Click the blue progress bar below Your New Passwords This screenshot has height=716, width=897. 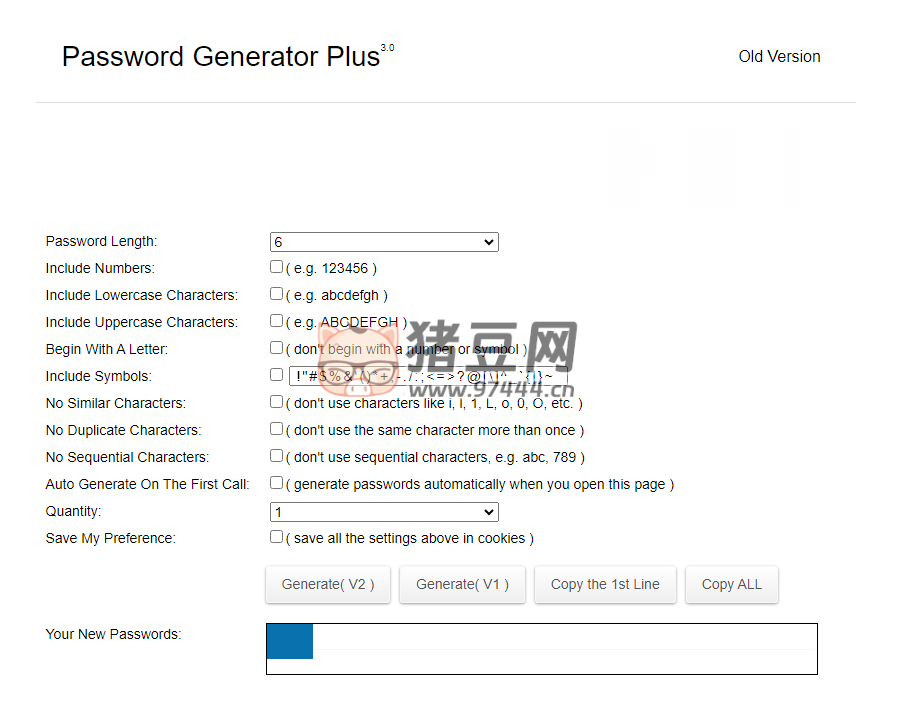(x=289, y=641)
